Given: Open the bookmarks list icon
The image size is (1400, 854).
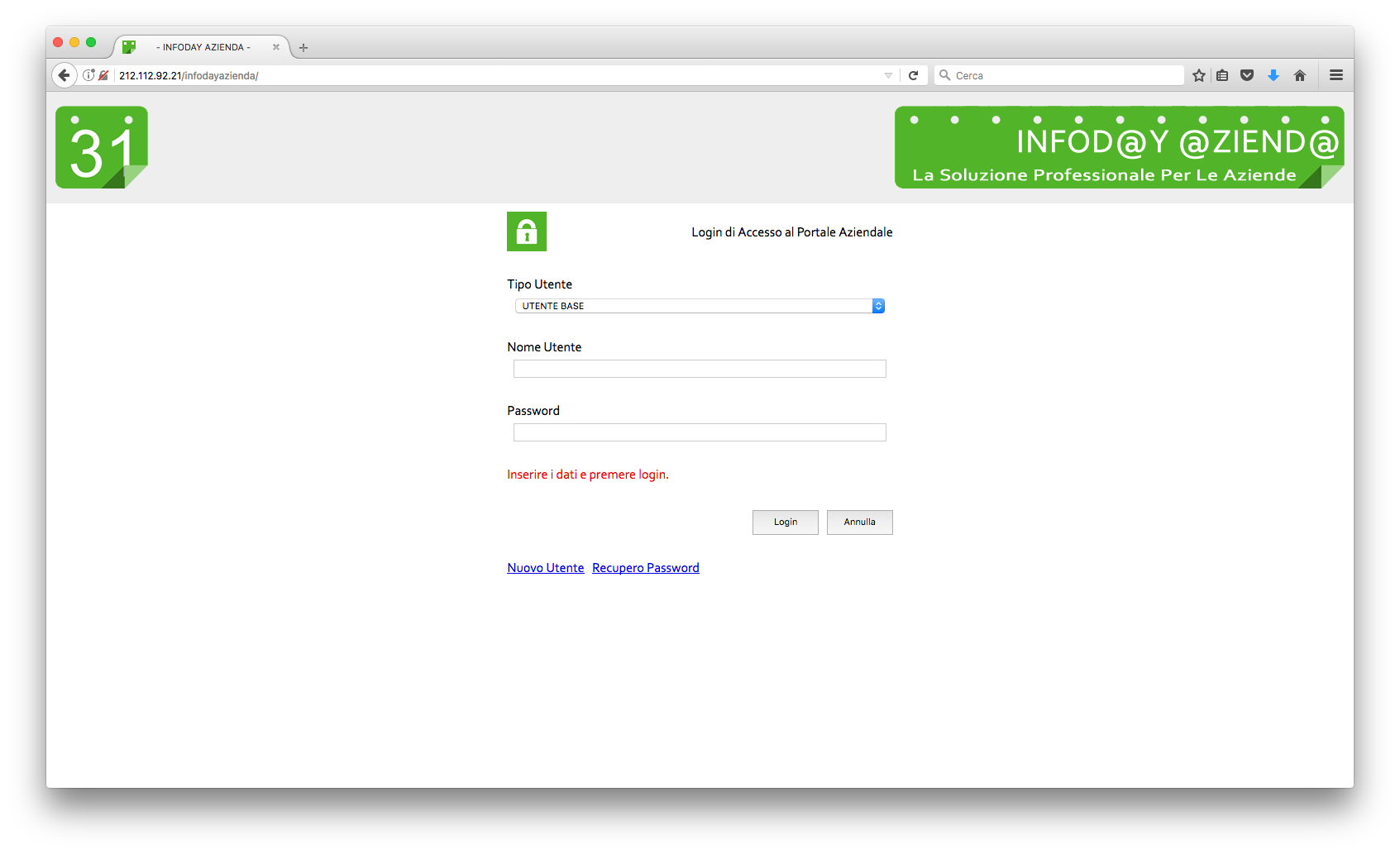Looking at the screenshot, I should (1222, 75).
